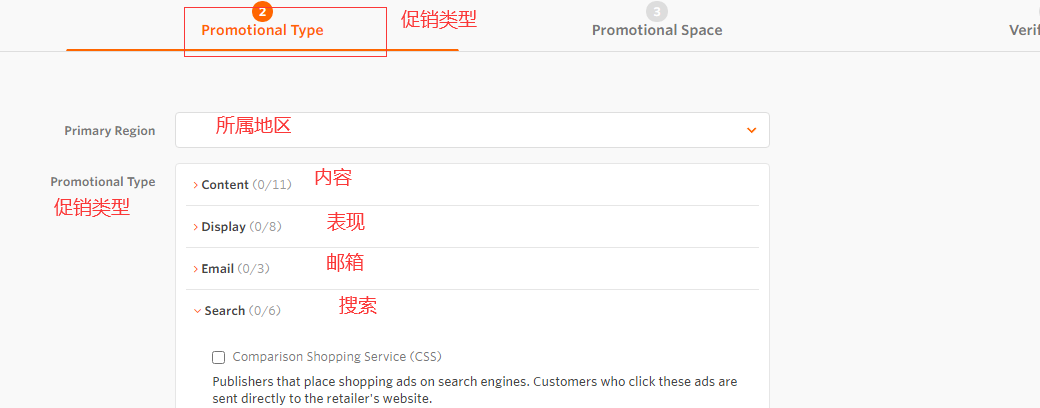Click the step 3 number badge
1040x408 pixels.
coord(656,12)
